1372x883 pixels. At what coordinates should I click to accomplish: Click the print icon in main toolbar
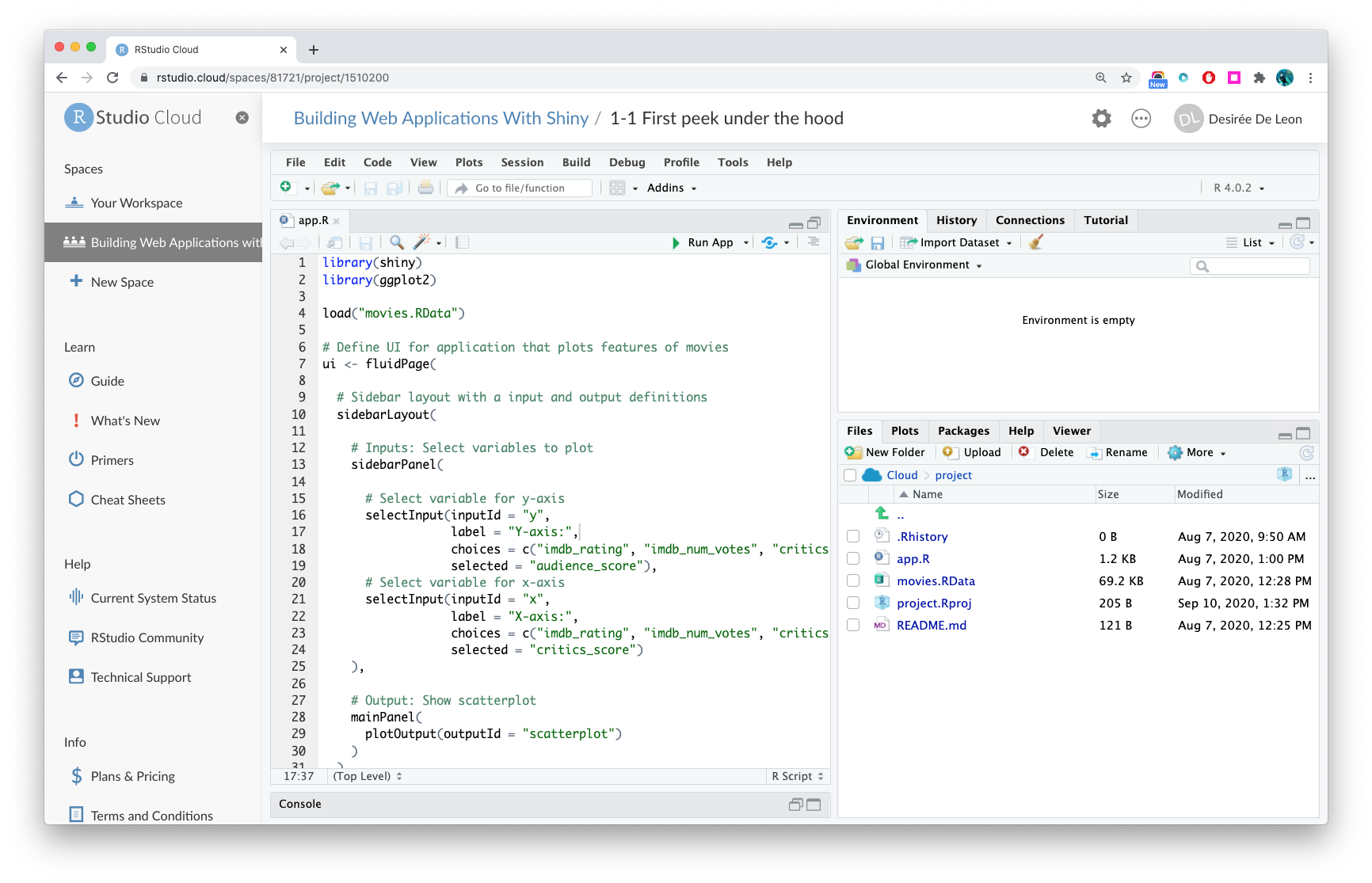coord(425,188)
